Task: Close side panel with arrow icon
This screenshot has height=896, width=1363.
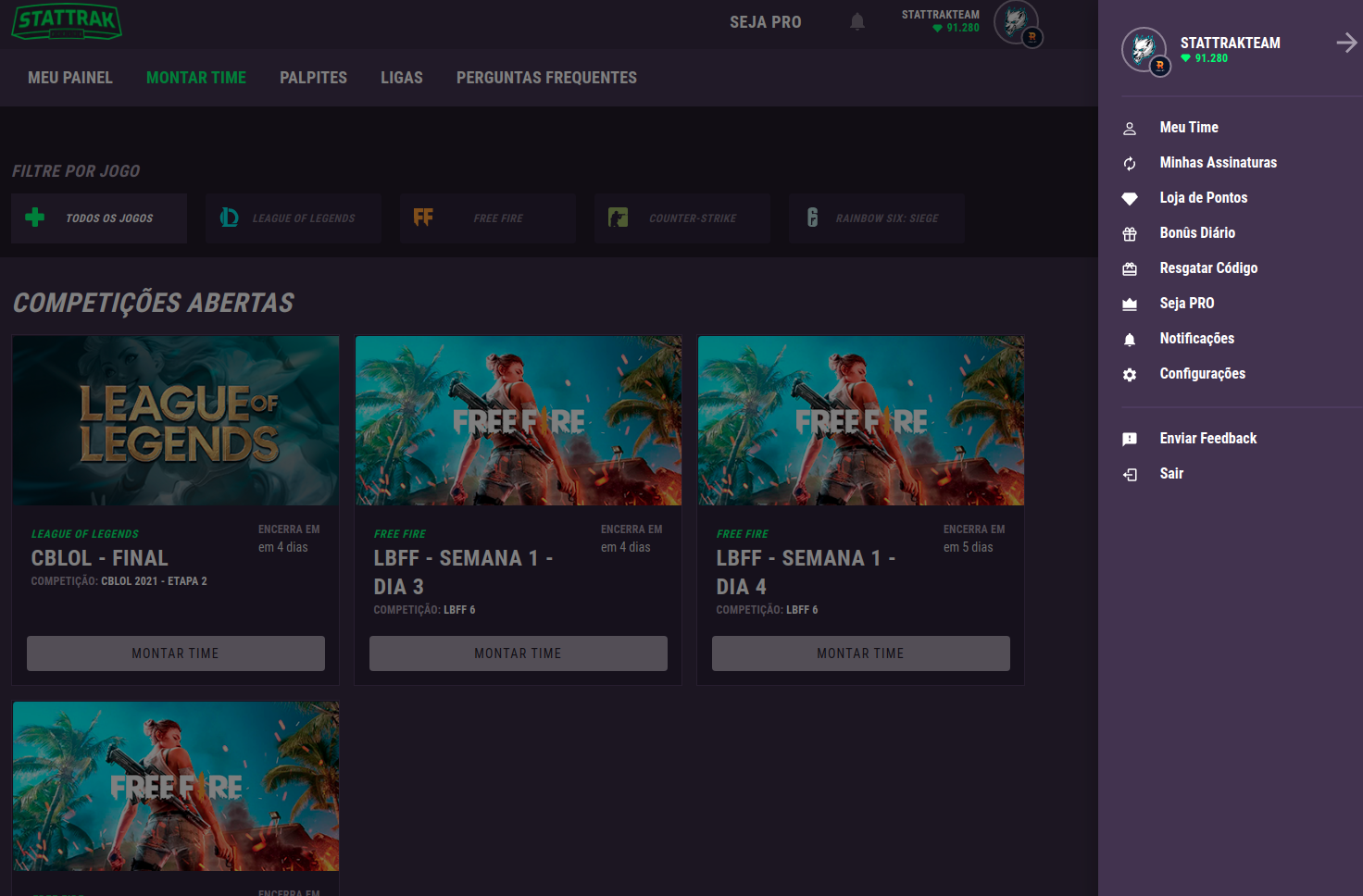Action: [x=1347, y=43]
